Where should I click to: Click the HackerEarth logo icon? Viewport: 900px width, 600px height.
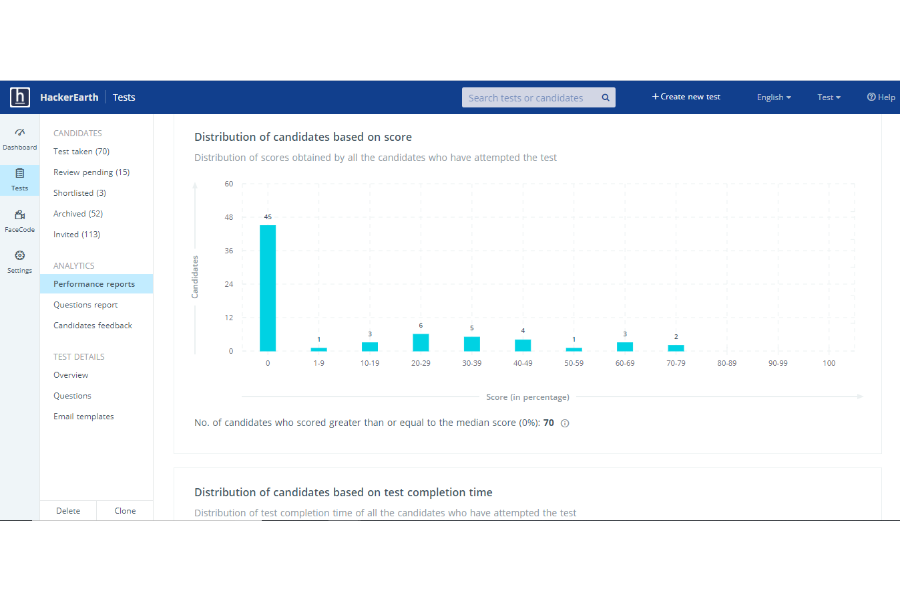[x=20, y=97]
